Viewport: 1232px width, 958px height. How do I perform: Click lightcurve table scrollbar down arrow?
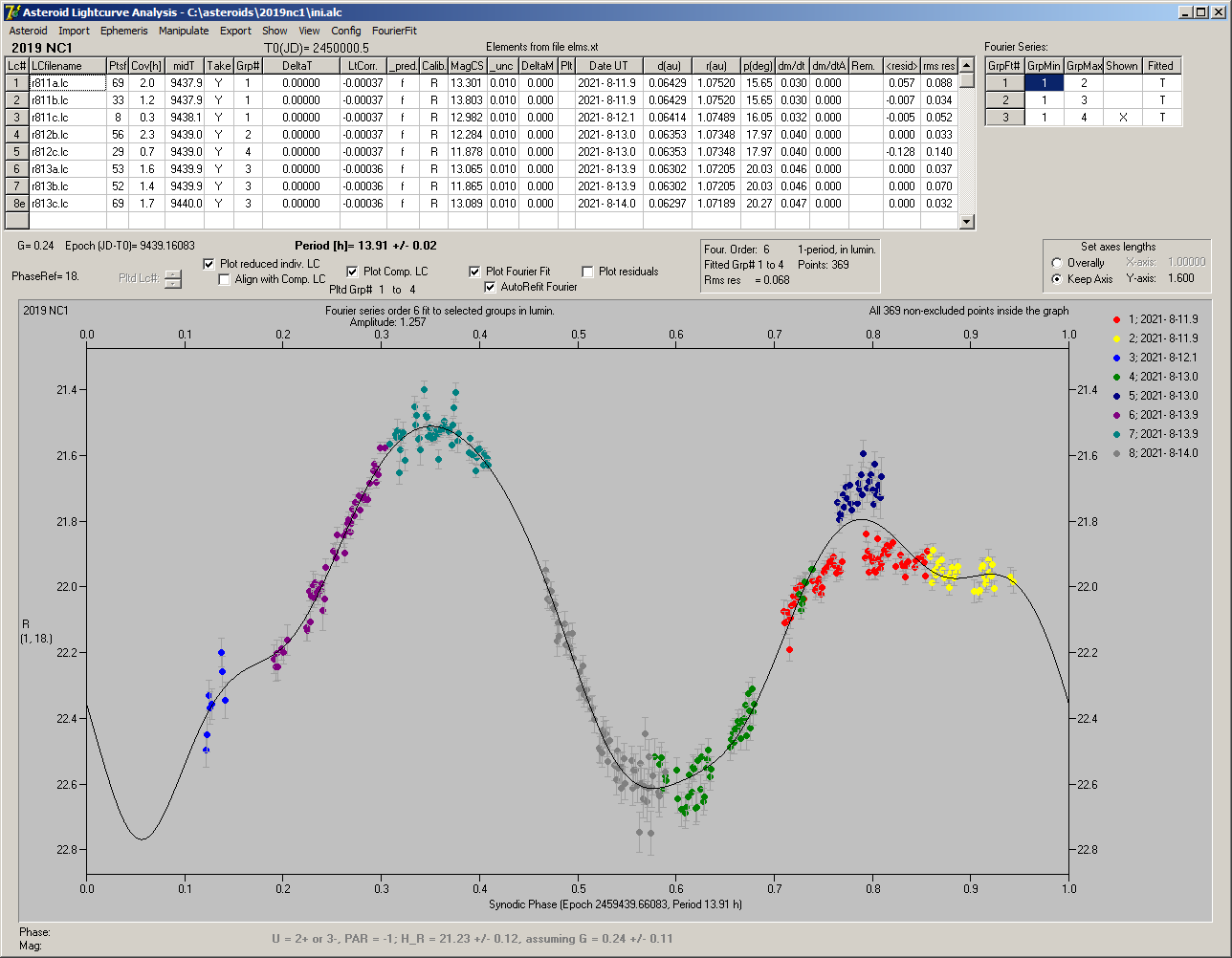967,222
